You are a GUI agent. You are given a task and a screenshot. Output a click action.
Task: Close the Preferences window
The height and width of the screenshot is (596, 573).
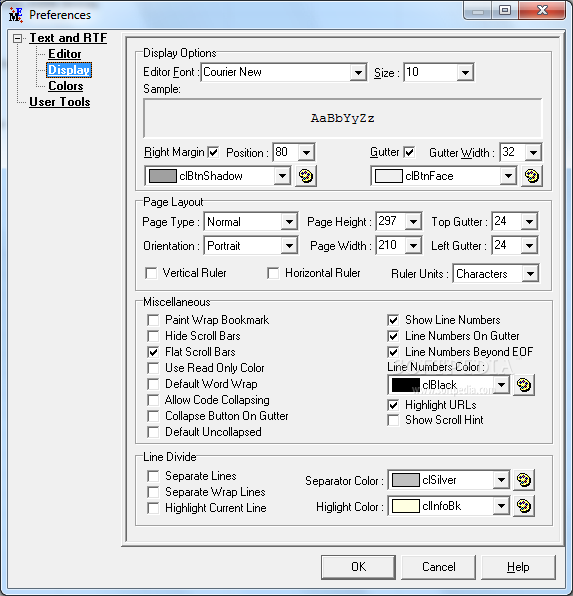click(x=542, y=10)
